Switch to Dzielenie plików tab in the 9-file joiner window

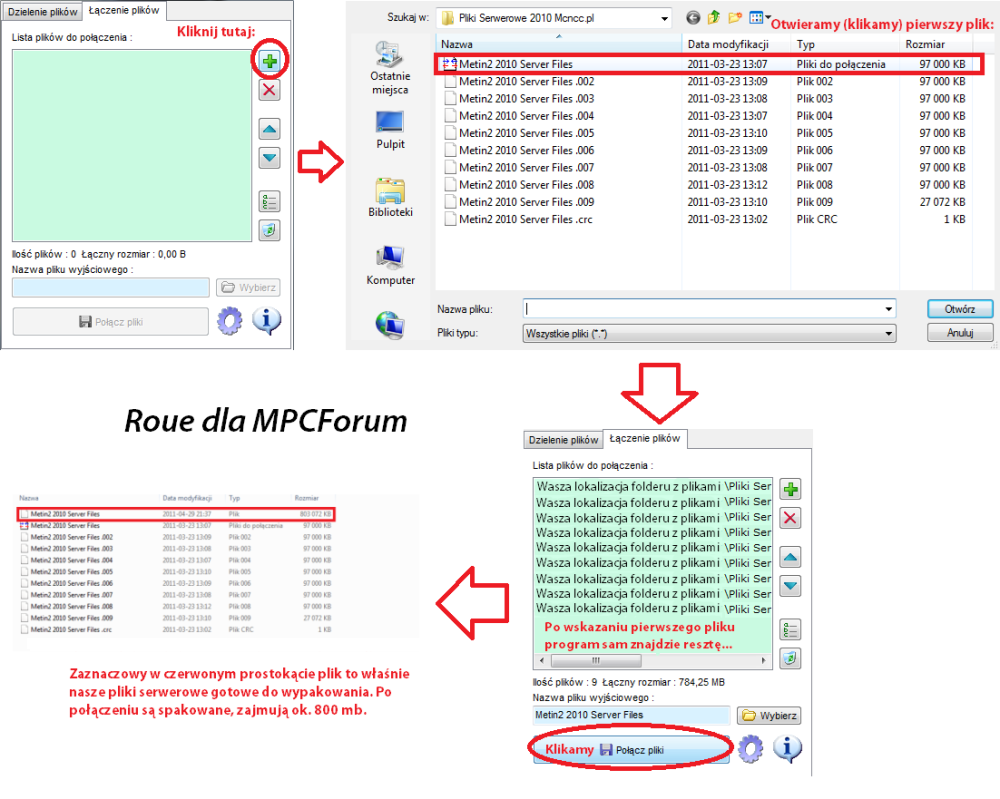coord(564,440)
